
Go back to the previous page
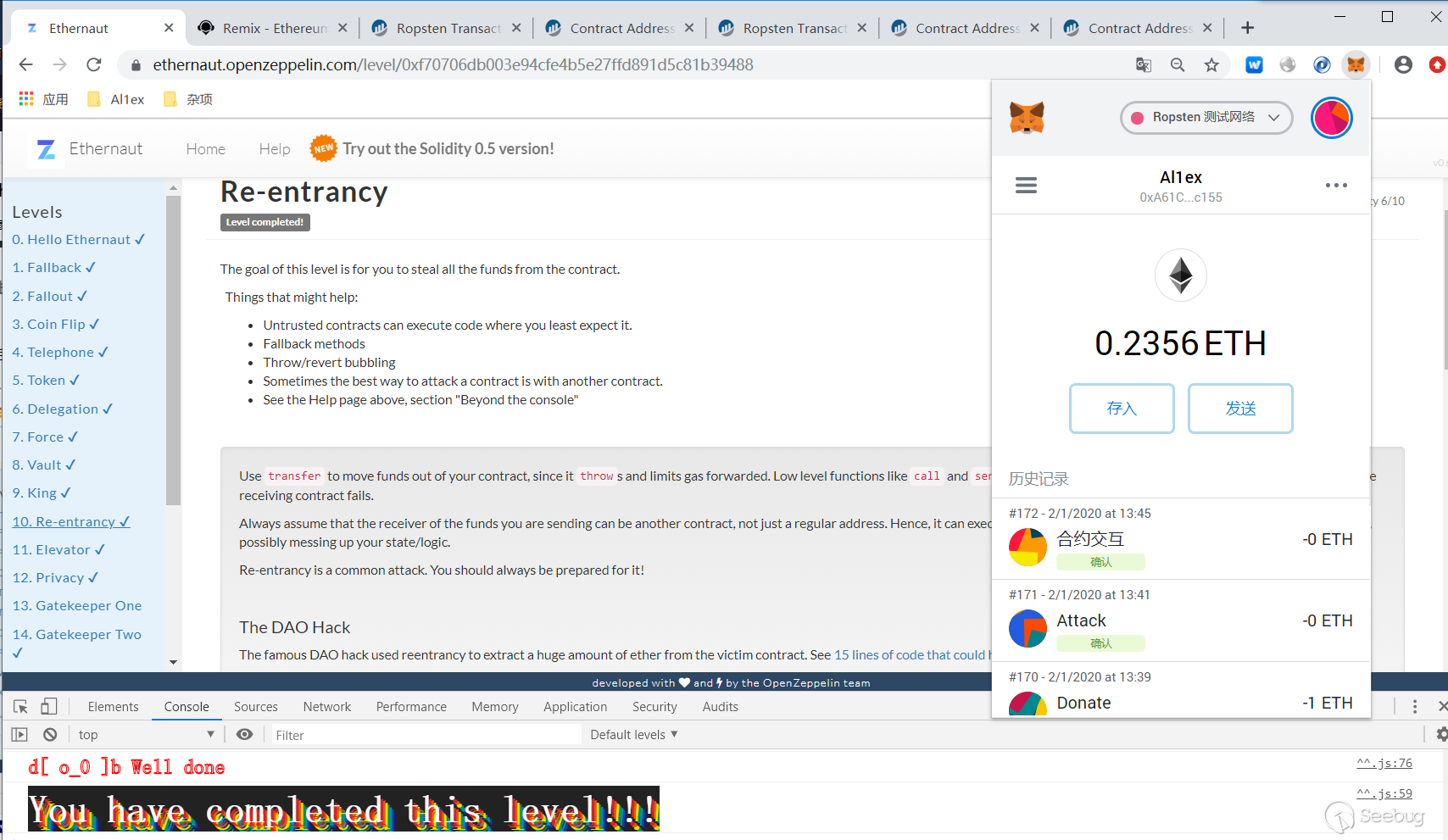click(26, 64)
